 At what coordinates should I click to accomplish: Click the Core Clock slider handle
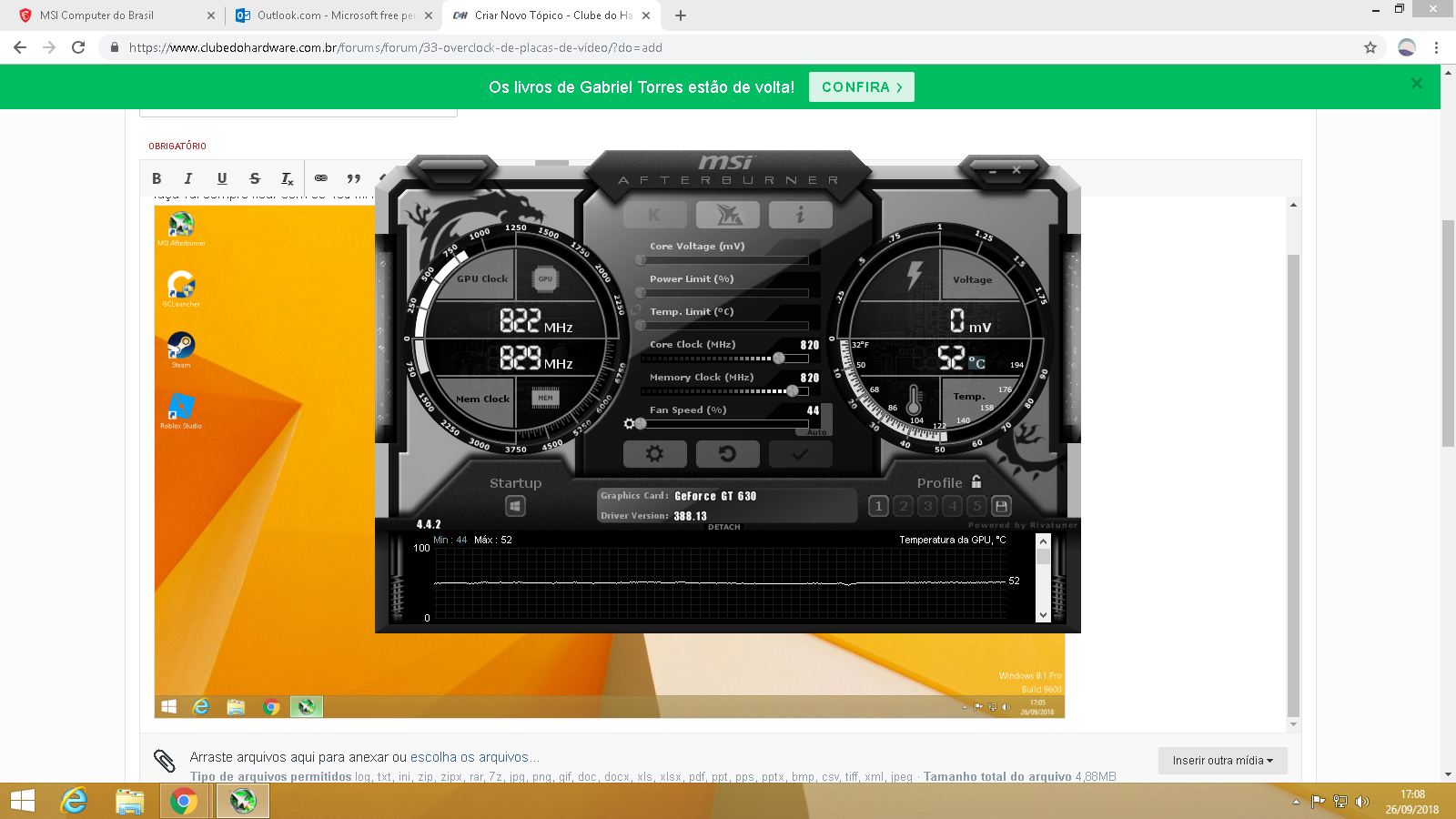pyautogui.click(x=779, y=359)
